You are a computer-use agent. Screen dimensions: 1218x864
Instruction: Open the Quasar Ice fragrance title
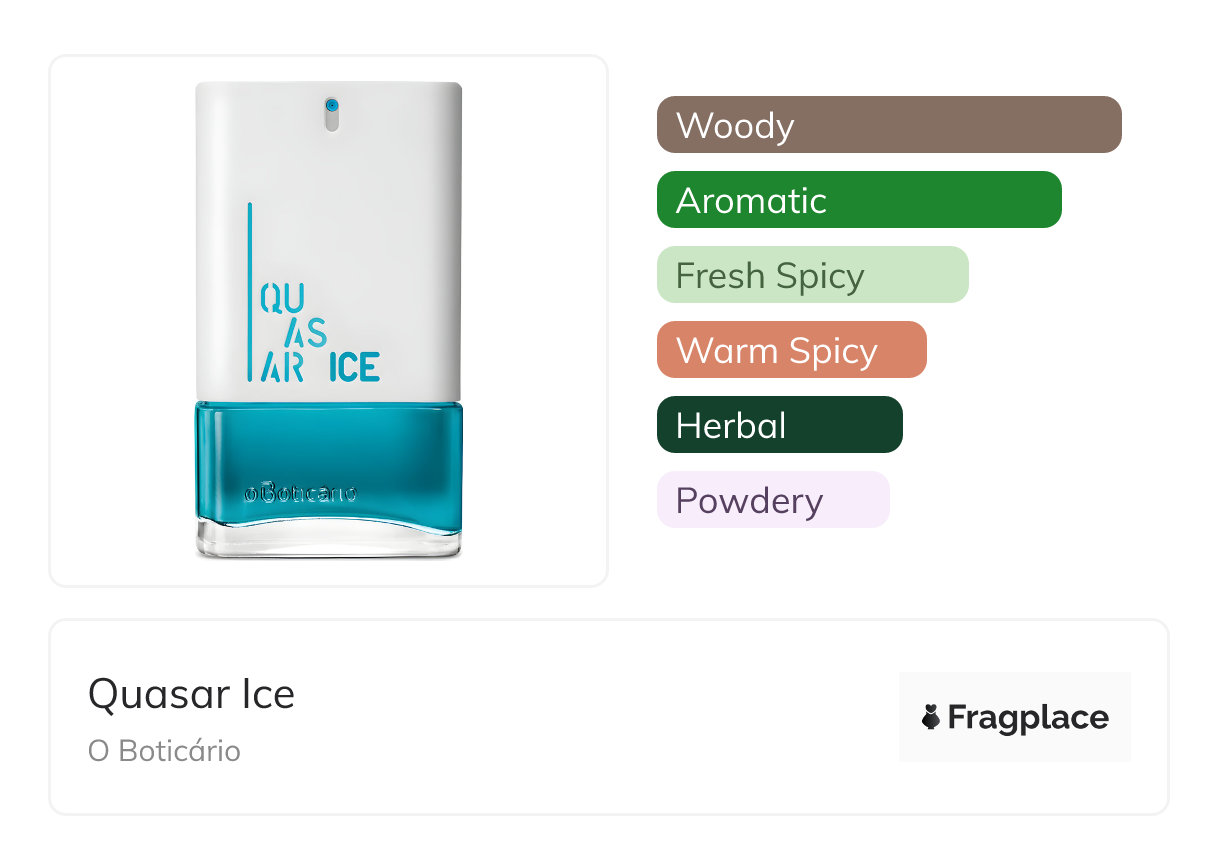tap(191, 694)
